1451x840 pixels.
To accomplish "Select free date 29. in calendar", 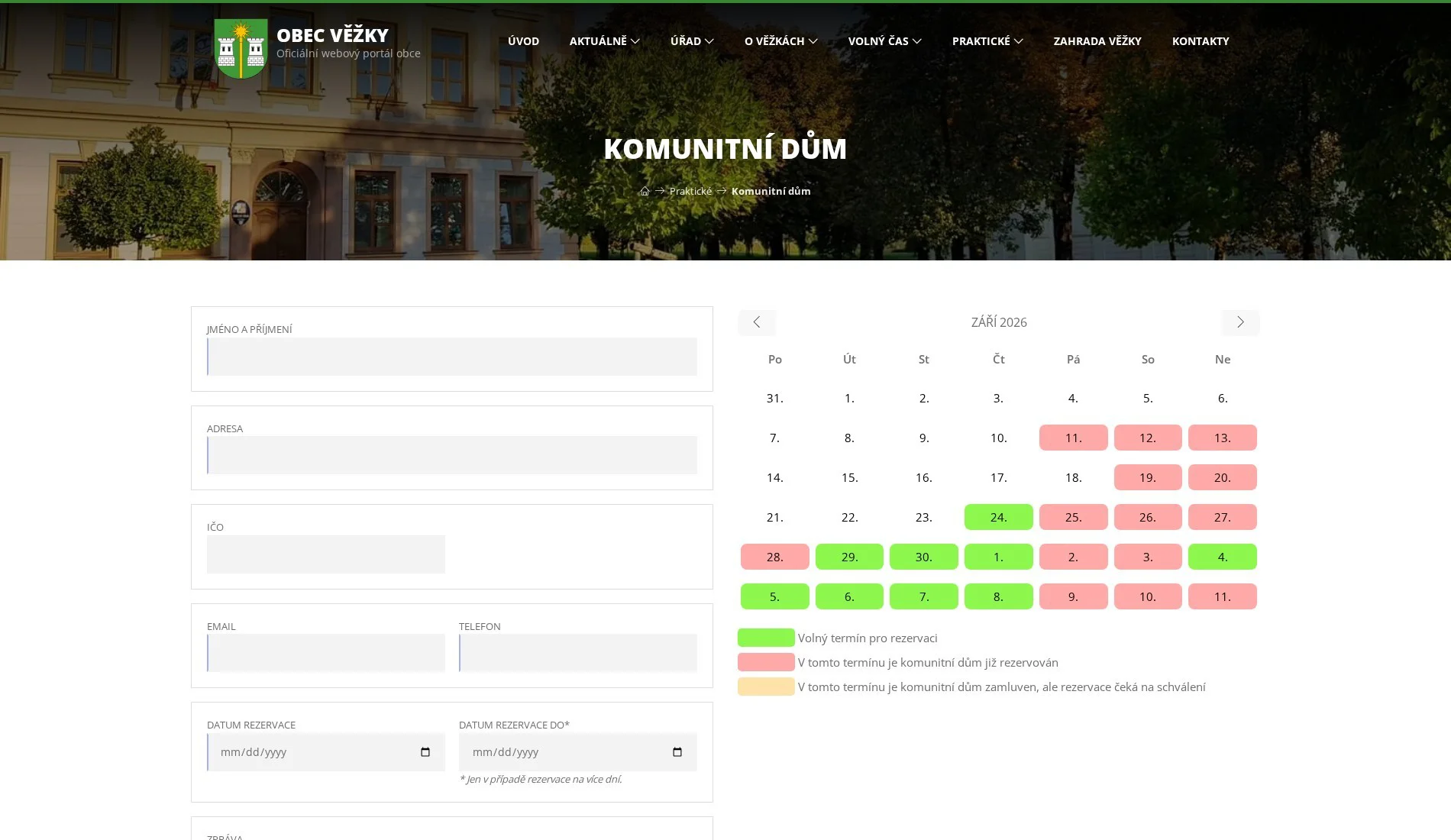I will 849,557.
